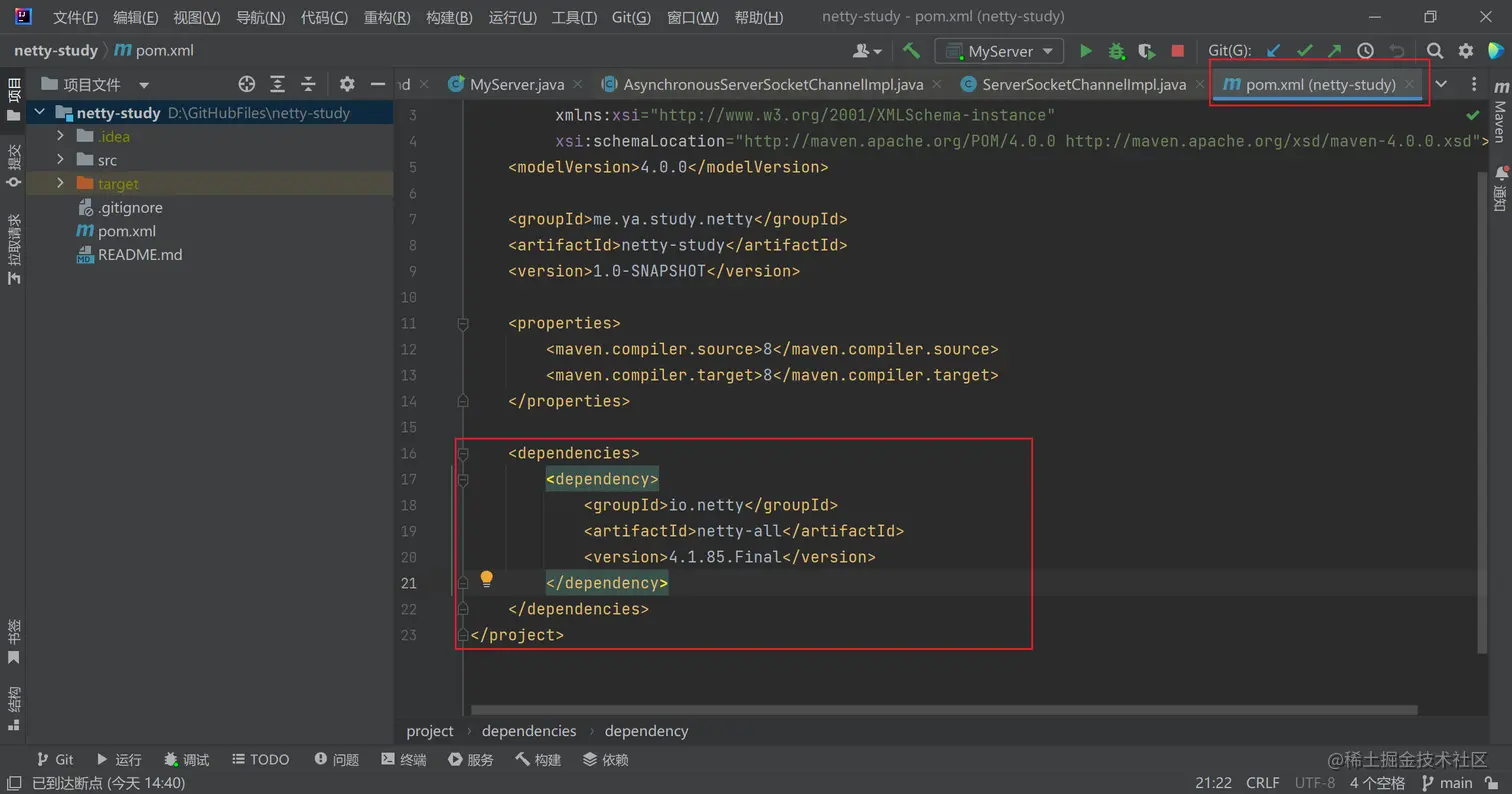Click the editor horizontal scrollbar
Image resolution: width=1512 pixels, height=794 pixels.
[943, 711]
